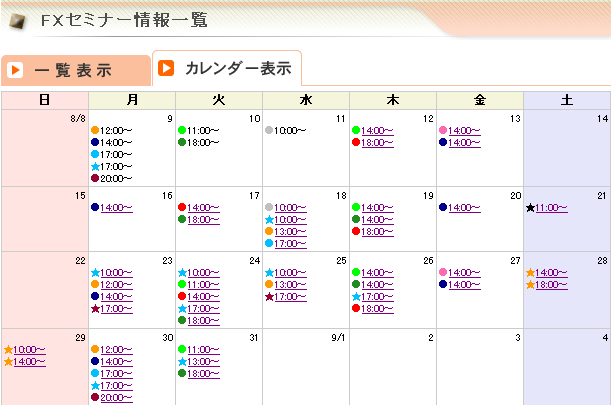Open the pink-dot 14:00 seminar on the 27th
Screen dimensions: 613x405
[464, 273]
